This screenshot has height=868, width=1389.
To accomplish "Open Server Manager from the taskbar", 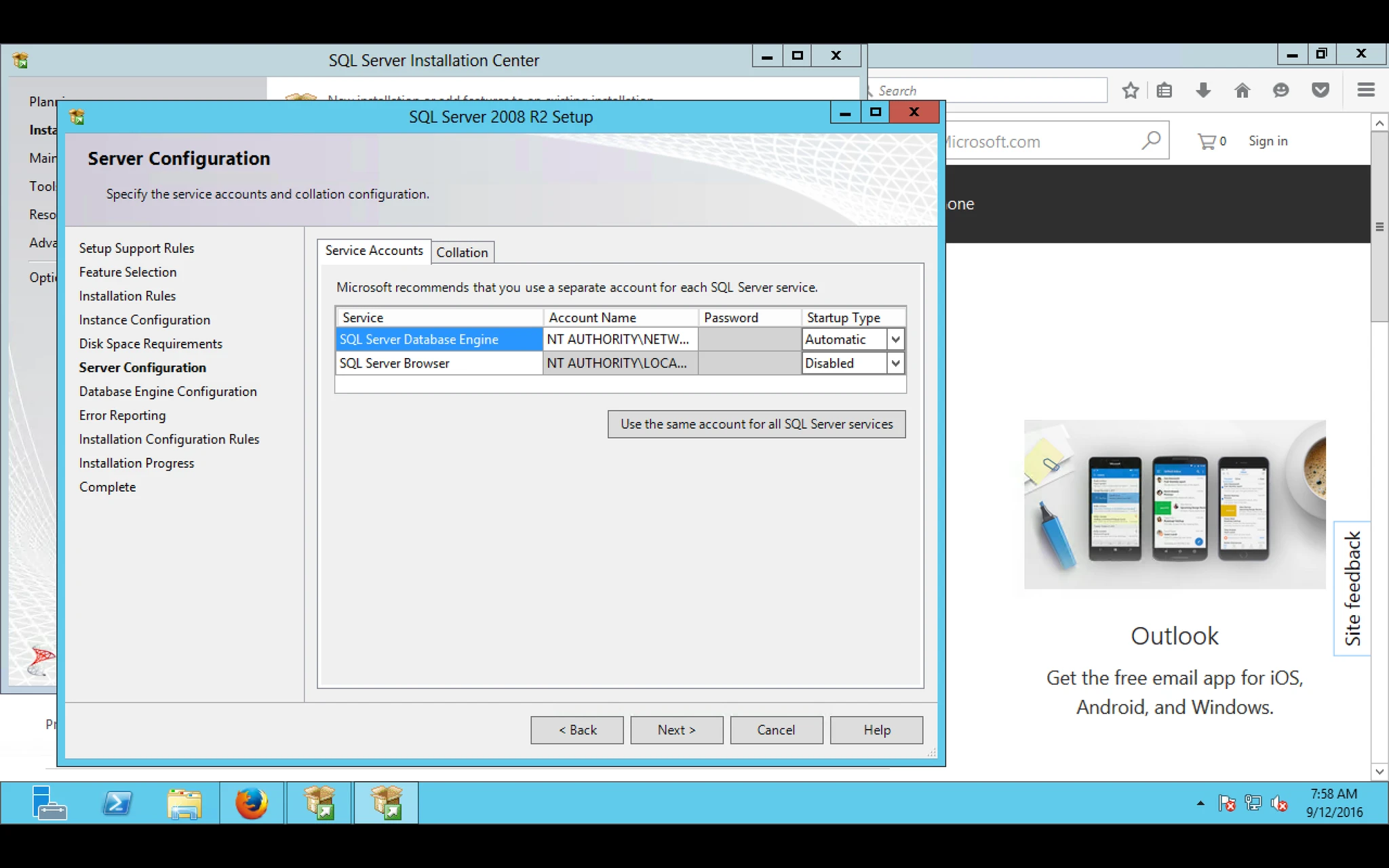I will click(50, 803).
